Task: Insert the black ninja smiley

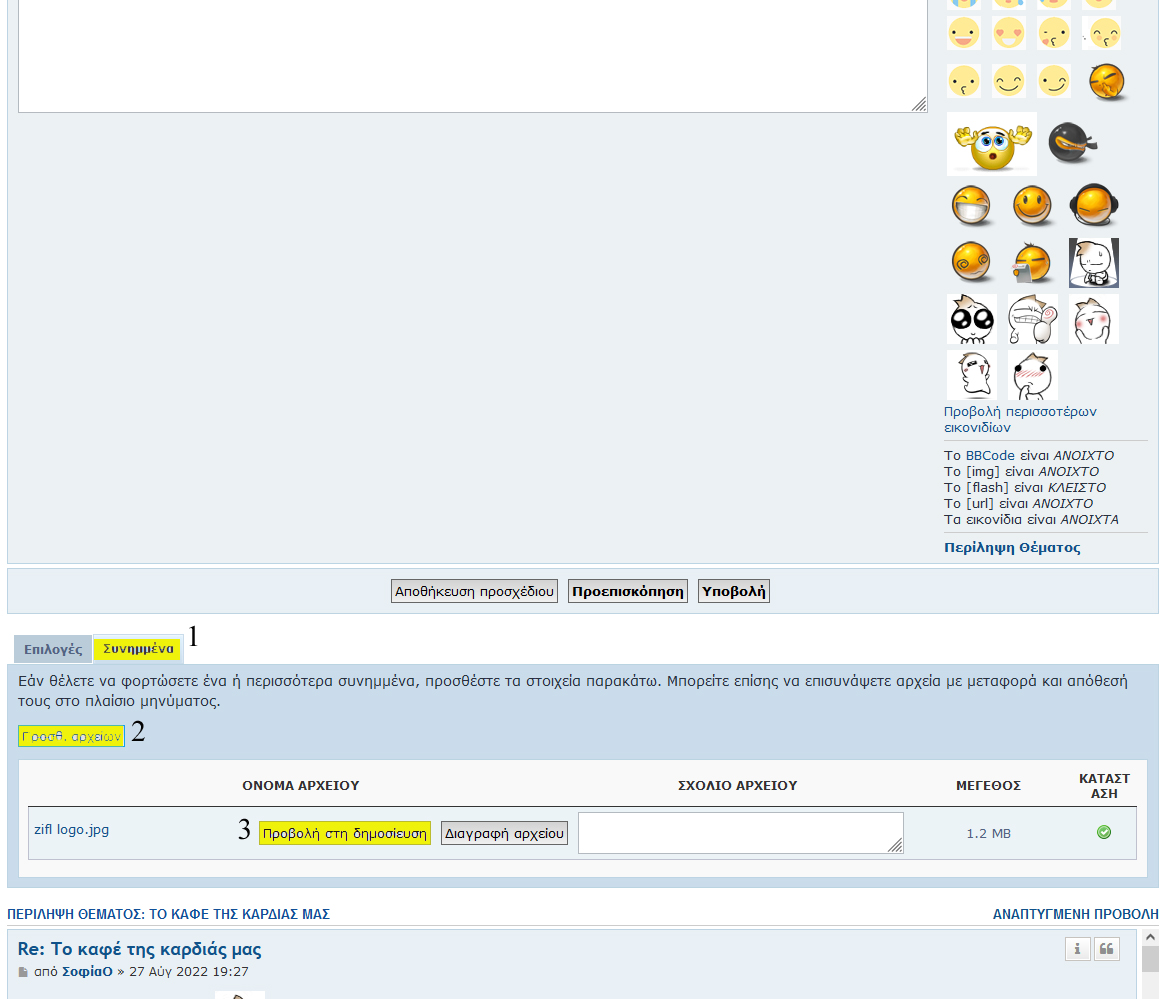Action: coord(1072,144)
